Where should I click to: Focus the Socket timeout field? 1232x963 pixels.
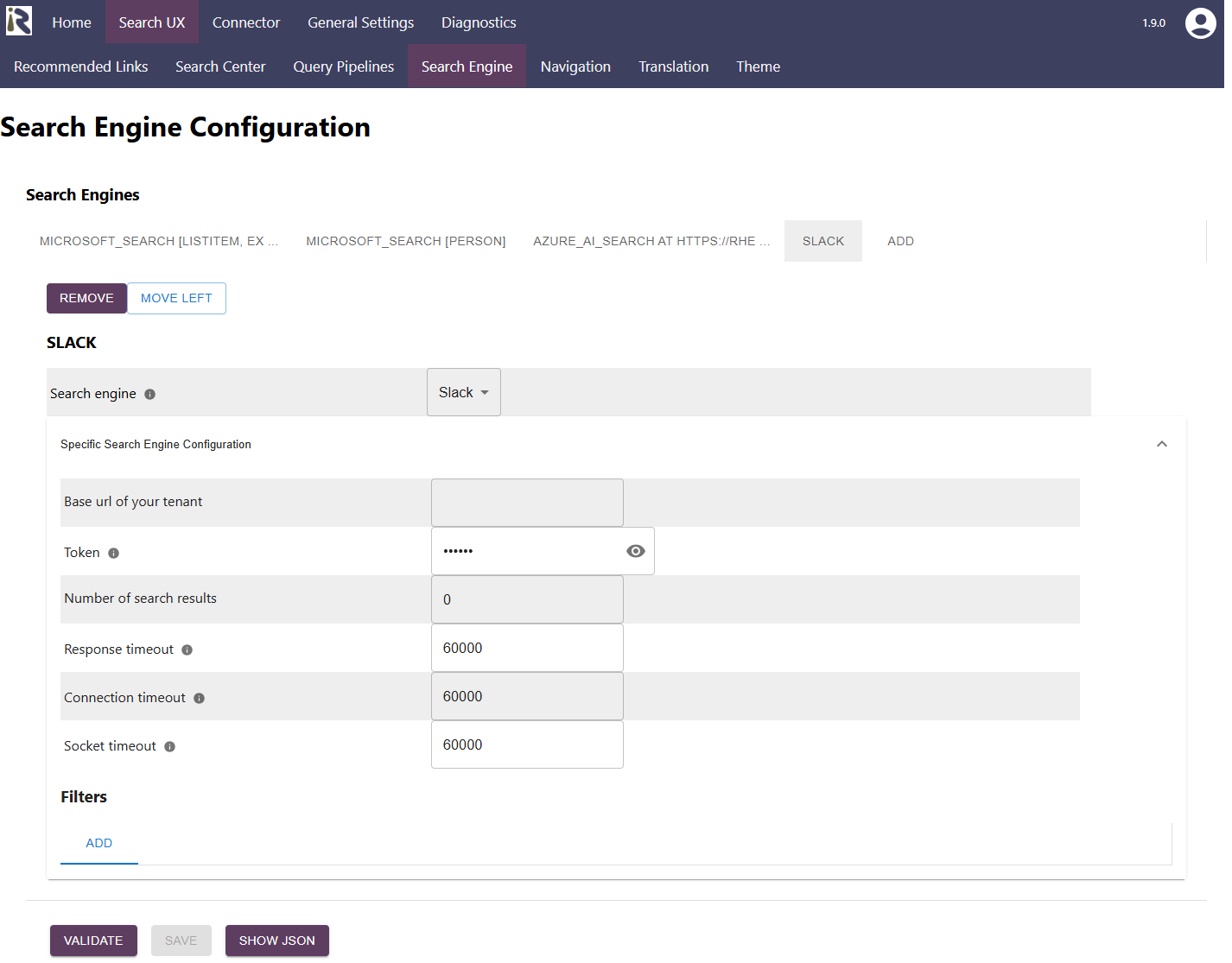(527, 744)
